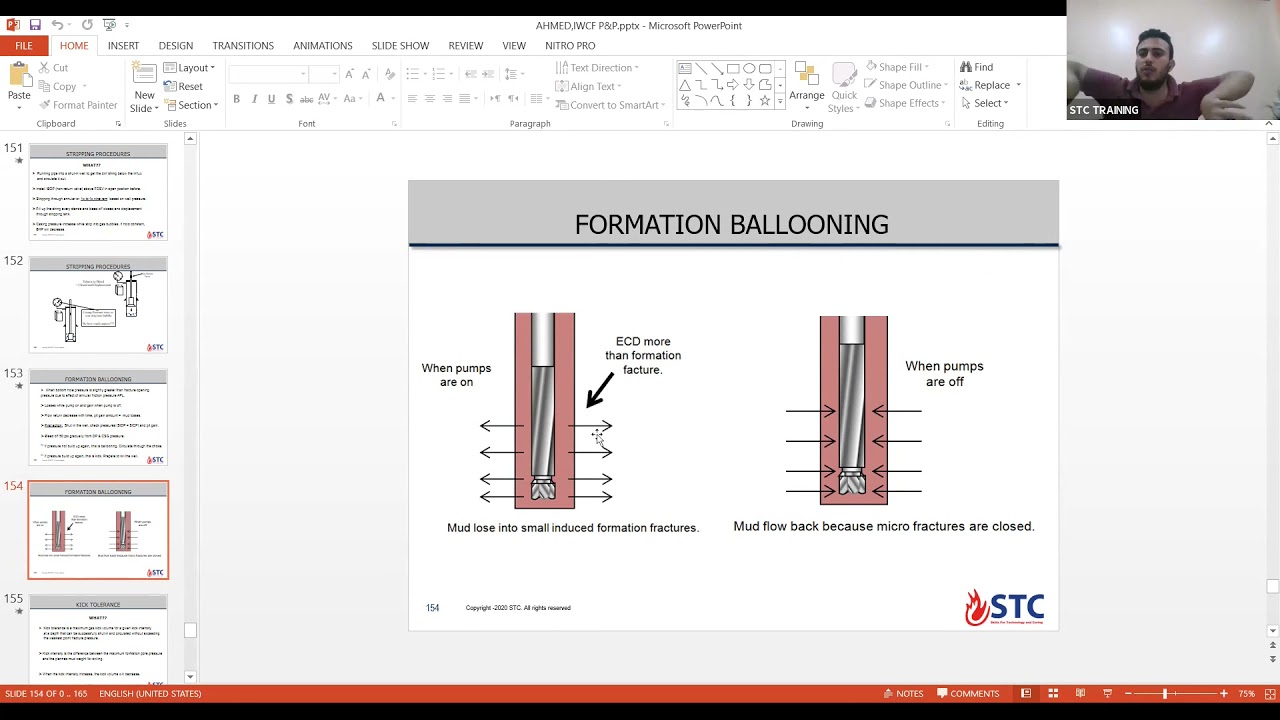
Task: Open the FILE tab
Action: tap(23, 46)
